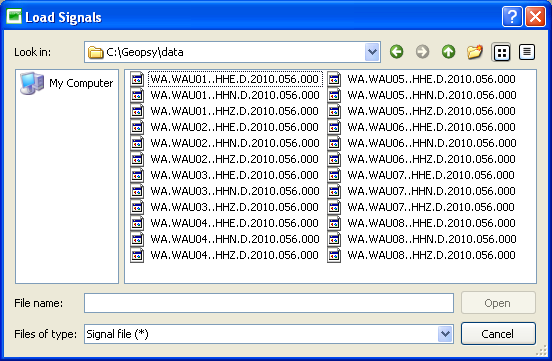This screenshot has height=361, width=552.
Task: Expand the Look in path dropdown
Action: click(372, 52)
